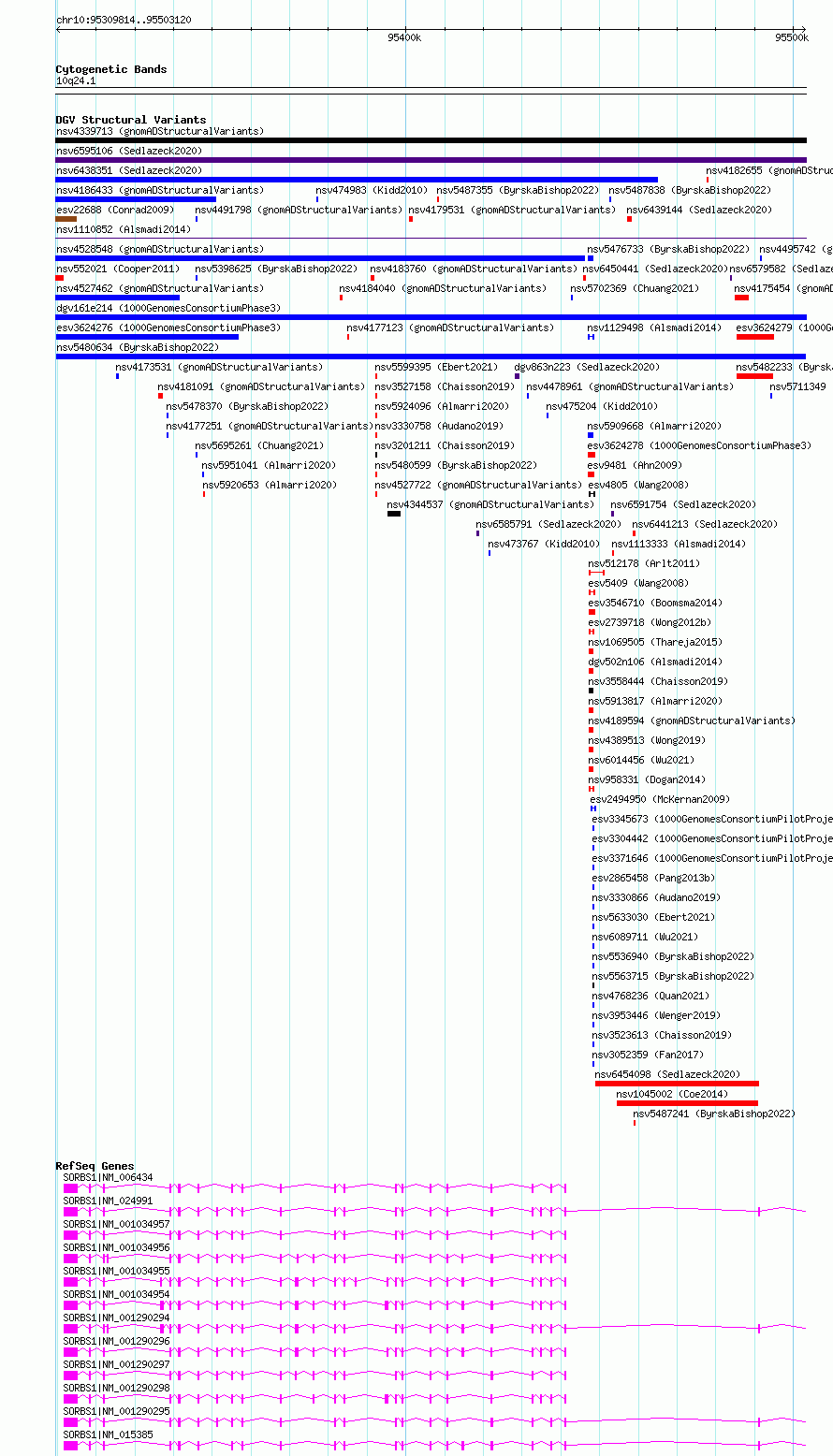
Task: Open nsv5487355 (ByrskaBishop2022) label
Action: pyautogui.click(x=518, y=190)
